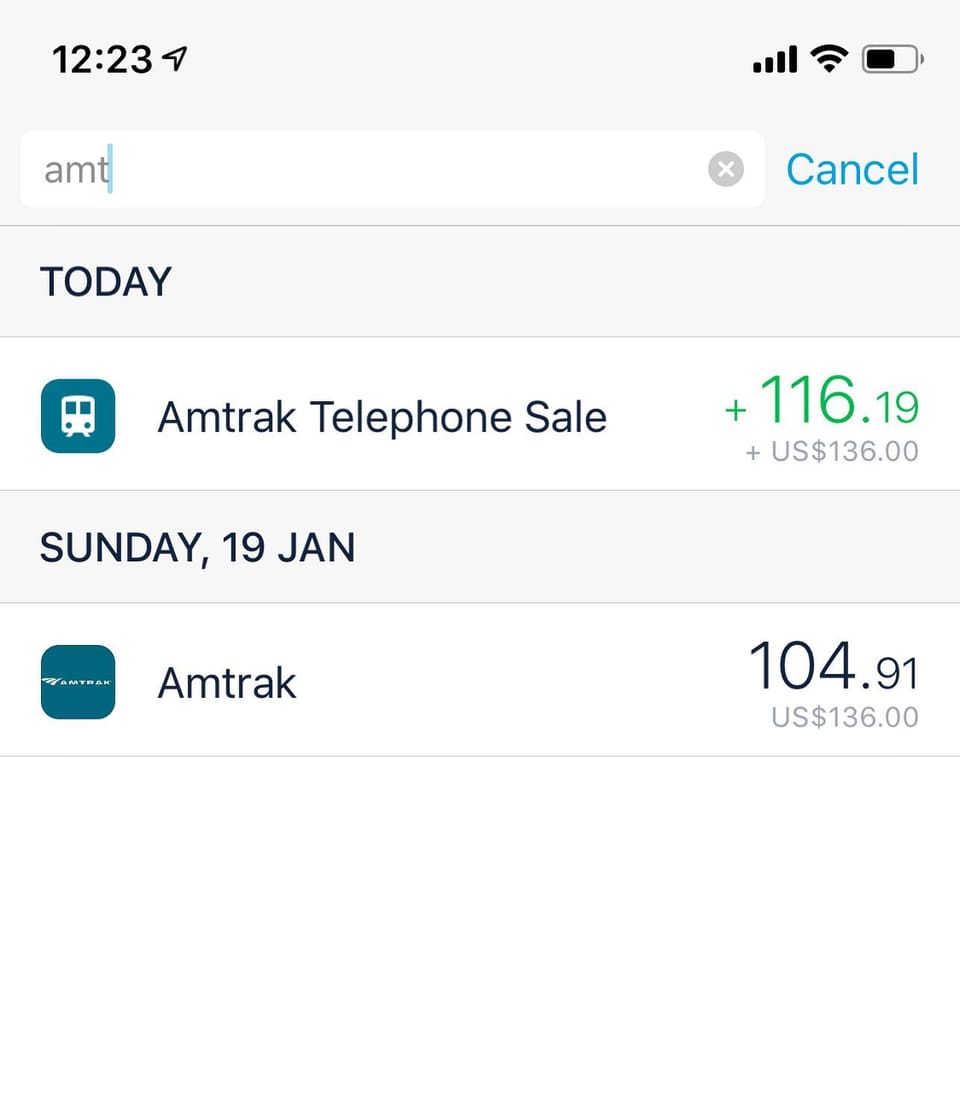Open the Amtrak Telephone Sale transaction

pos(382,416)
